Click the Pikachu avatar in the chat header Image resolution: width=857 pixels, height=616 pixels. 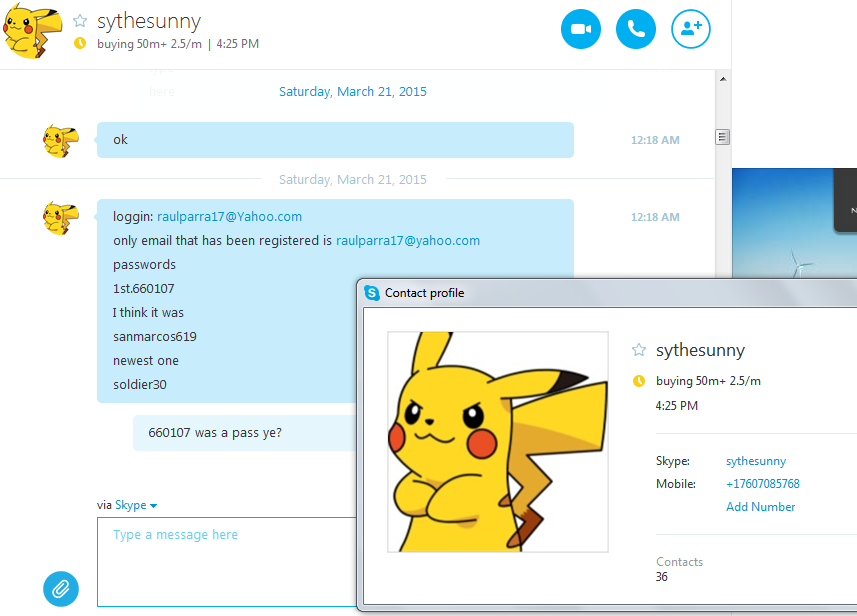pyautogui.click(x=33, y=32)
